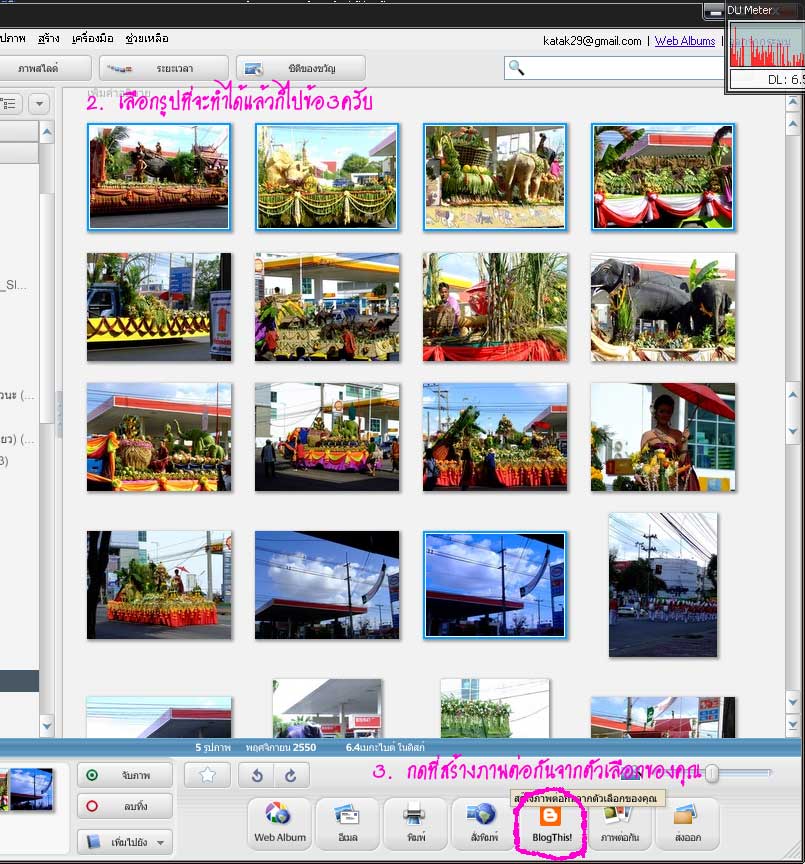Click the DL speed reading in DU Meter

(786, 79)
